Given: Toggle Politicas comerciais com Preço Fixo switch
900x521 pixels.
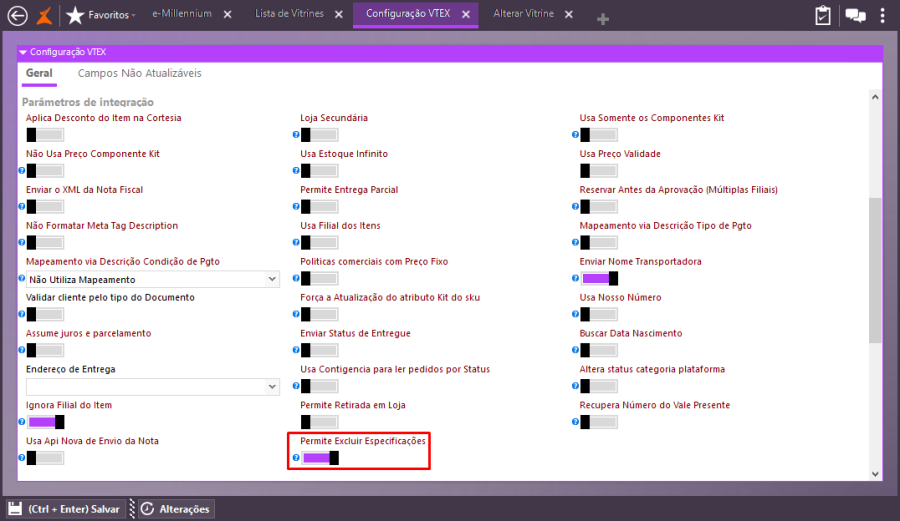Looking at the screenshot, I should [320, 278].
